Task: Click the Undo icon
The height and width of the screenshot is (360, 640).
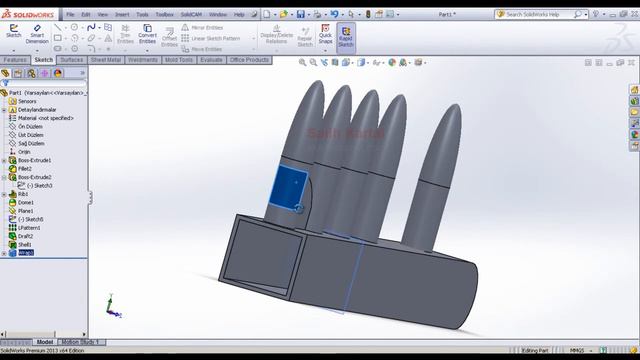Action: (334, 14)
